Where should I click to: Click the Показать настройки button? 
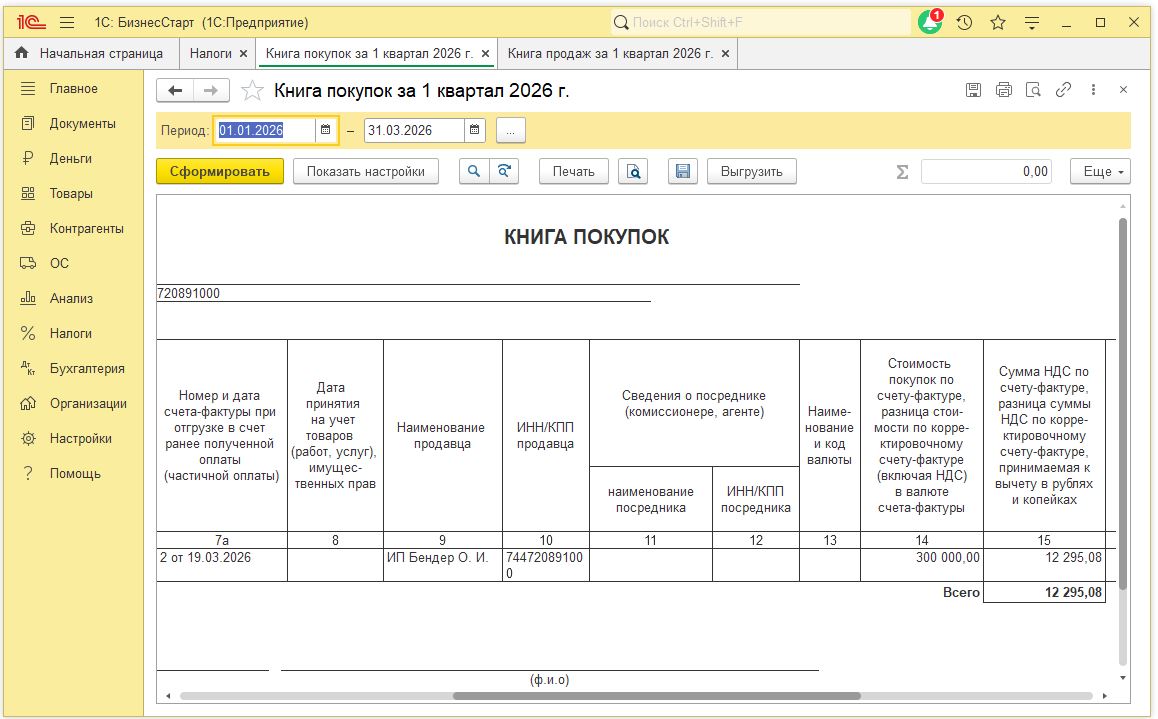[366, 171]
